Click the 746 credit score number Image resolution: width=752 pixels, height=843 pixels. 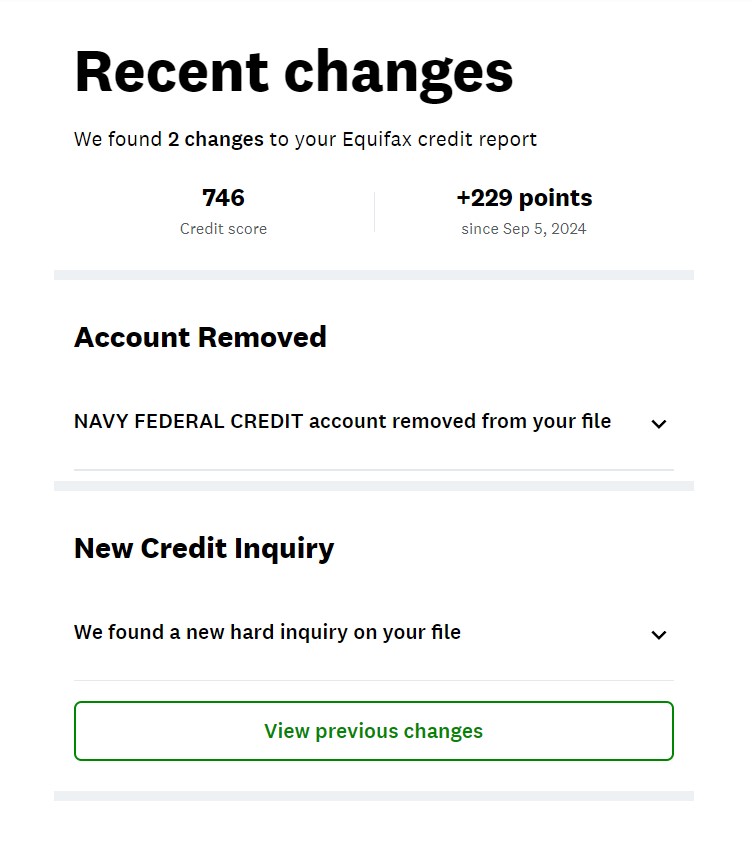tap(223, 198)
